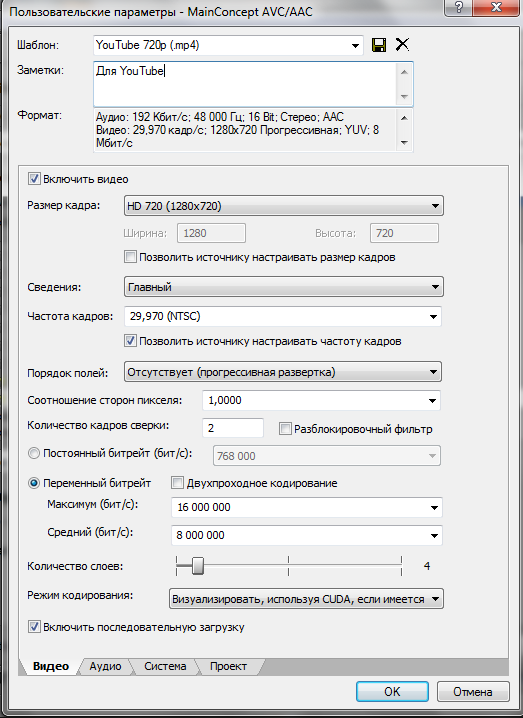Click the Заметки scrollbar up arrow
The image size is (523, 718).
click(404, 72)
